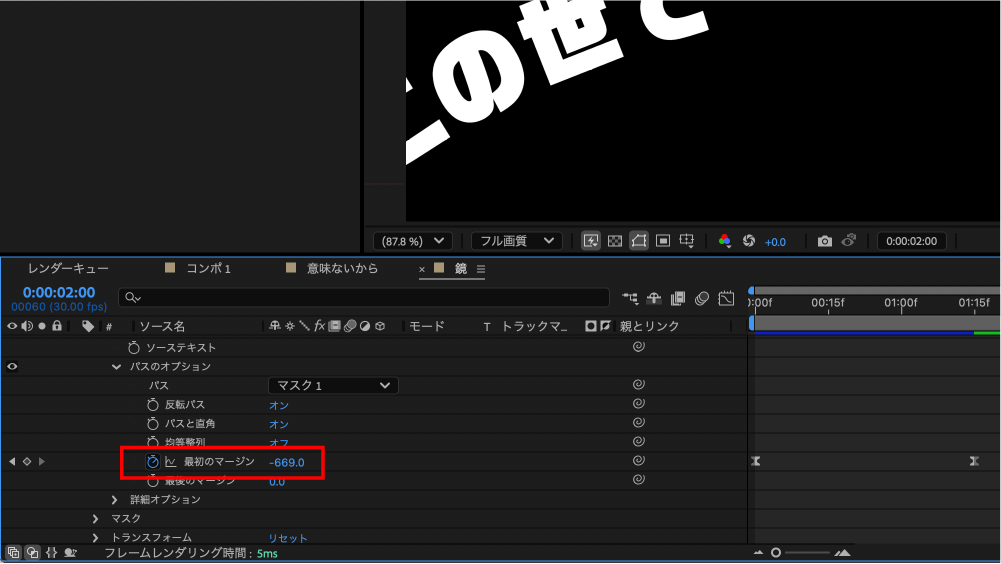The height and width of the screenshot is (564, 1001).
Task: Switch to the 意味ないから tab
Action: (x=342, y=268)
